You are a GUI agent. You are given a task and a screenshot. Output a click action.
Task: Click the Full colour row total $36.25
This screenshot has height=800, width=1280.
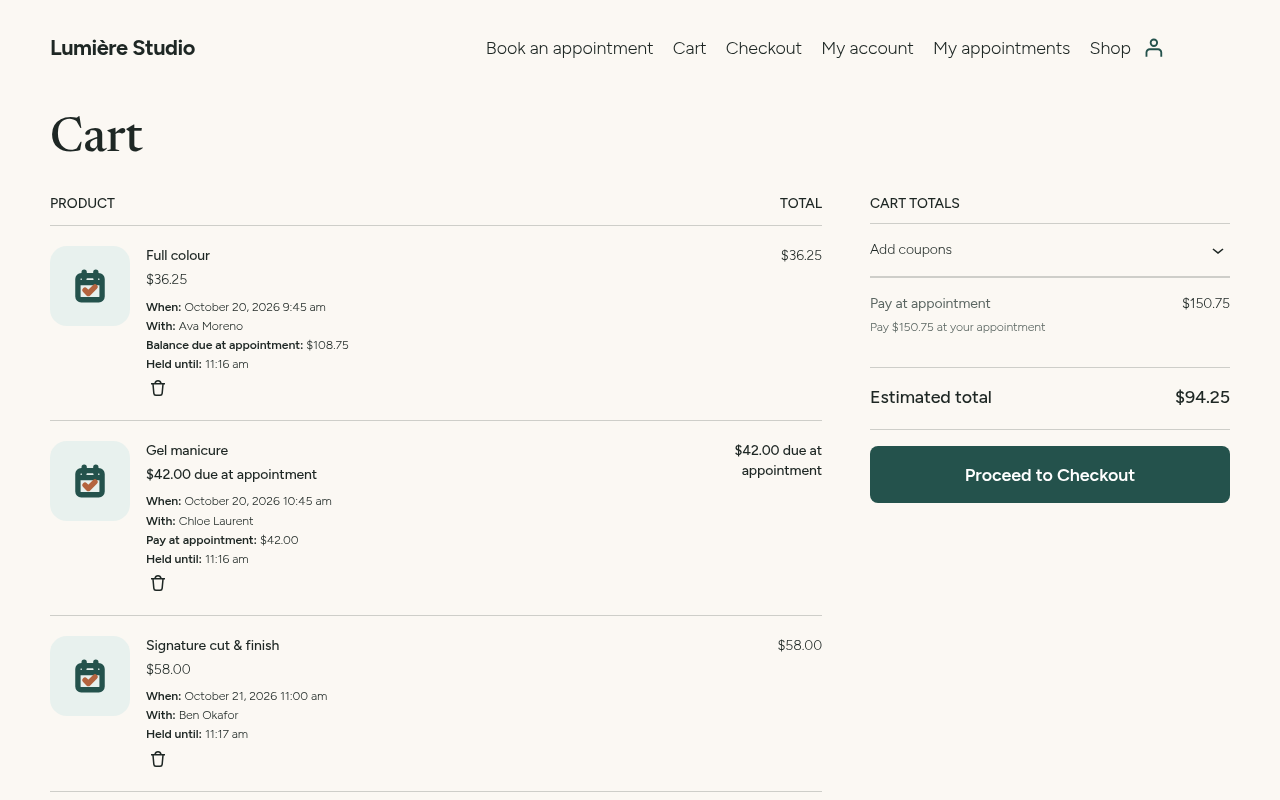[801, 255]
